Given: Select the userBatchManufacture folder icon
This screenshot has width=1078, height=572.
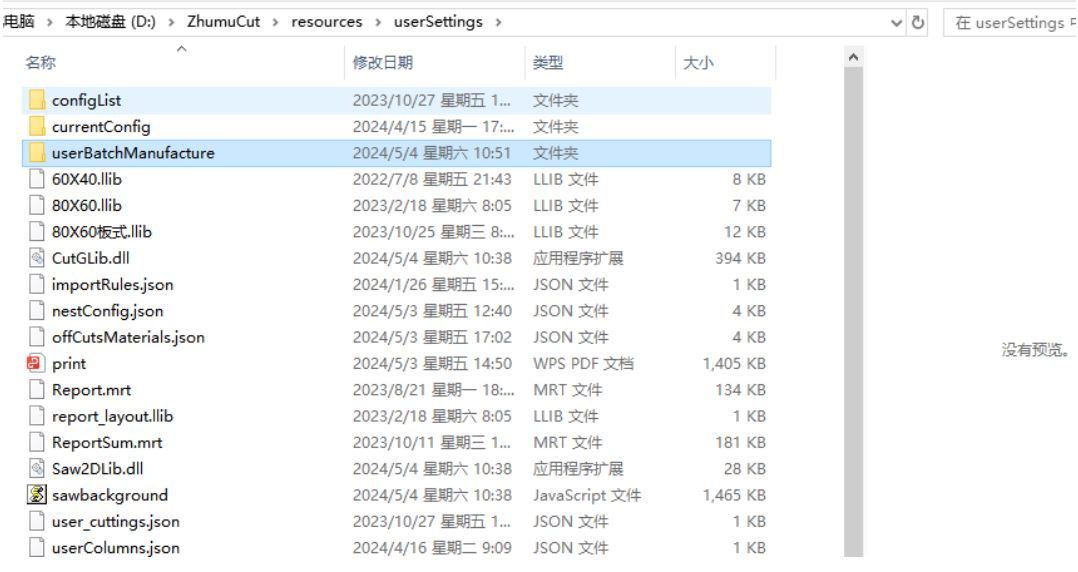Looking at the screenshot, I should (x=37, y=153).
